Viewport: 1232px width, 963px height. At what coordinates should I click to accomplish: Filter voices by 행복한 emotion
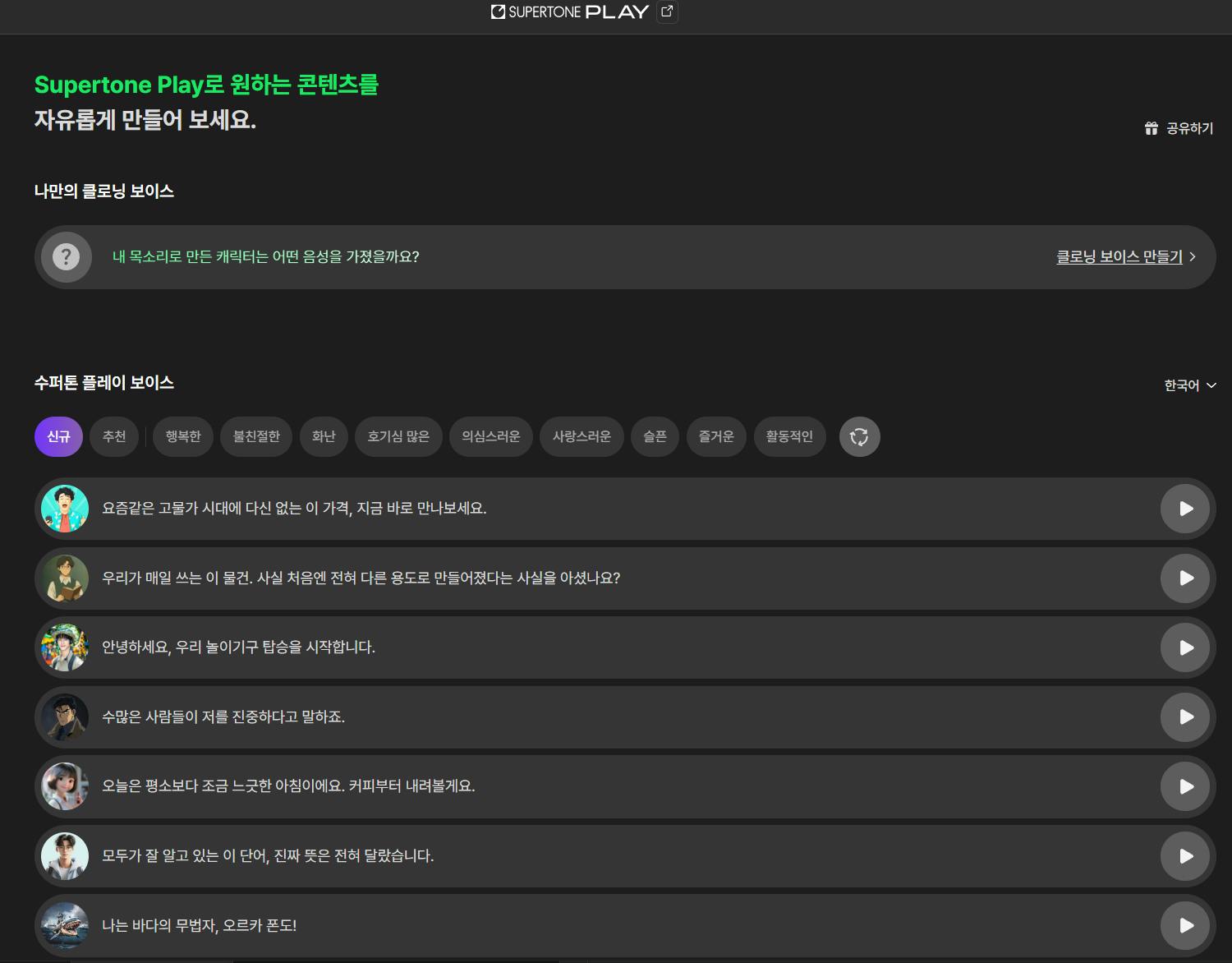point(183,436)
